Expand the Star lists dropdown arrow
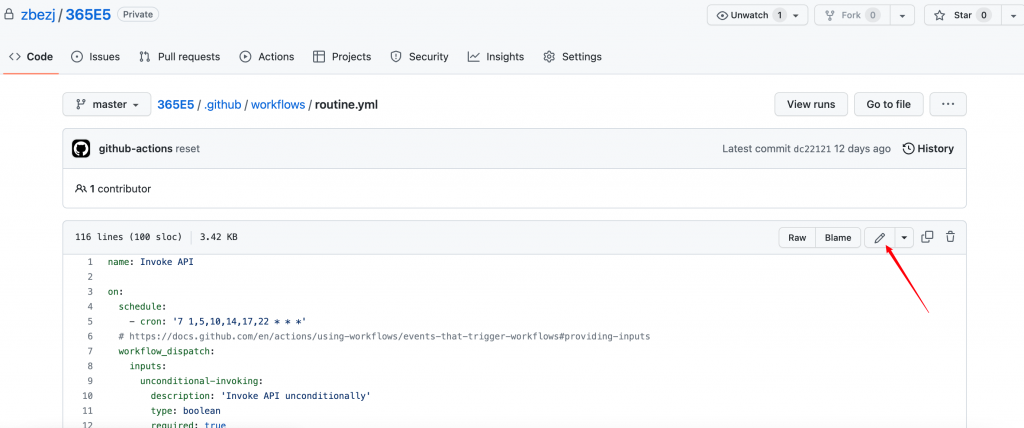1024x428 pixels. pyautogui.click(x=1010, y=15)
